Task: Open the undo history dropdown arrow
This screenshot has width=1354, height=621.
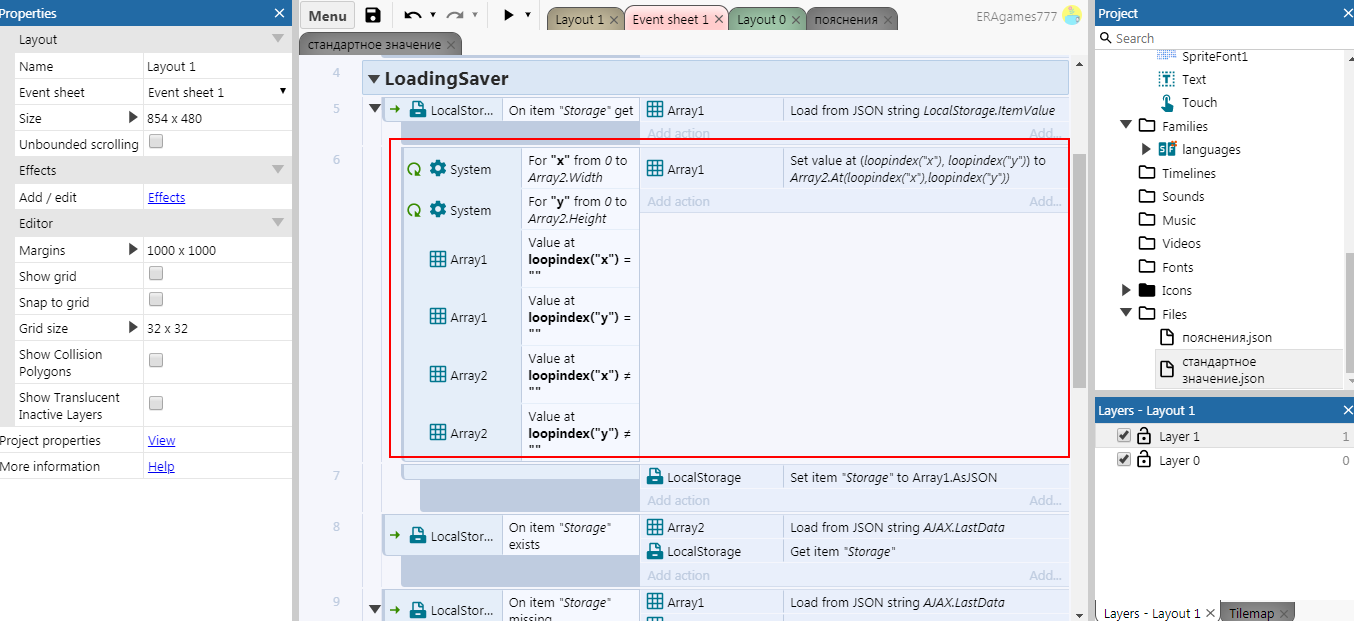Action: 432,15
